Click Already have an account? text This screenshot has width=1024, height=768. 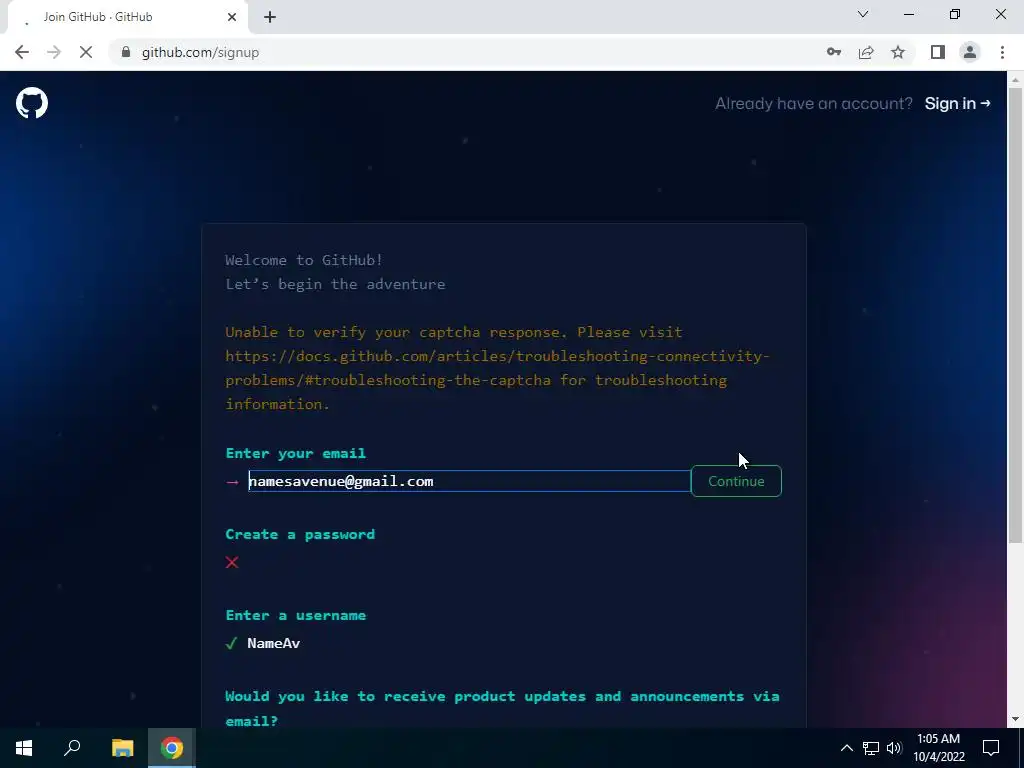click(814, 103)
